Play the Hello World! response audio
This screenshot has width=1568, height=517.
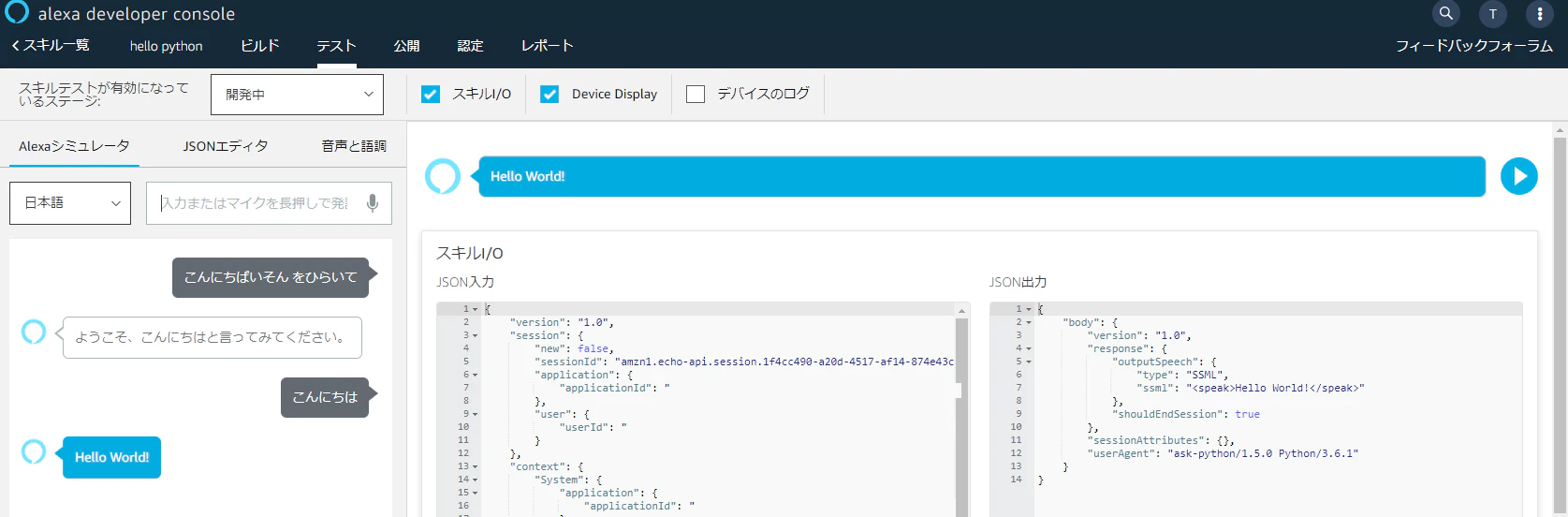(x=1519, y=176)
